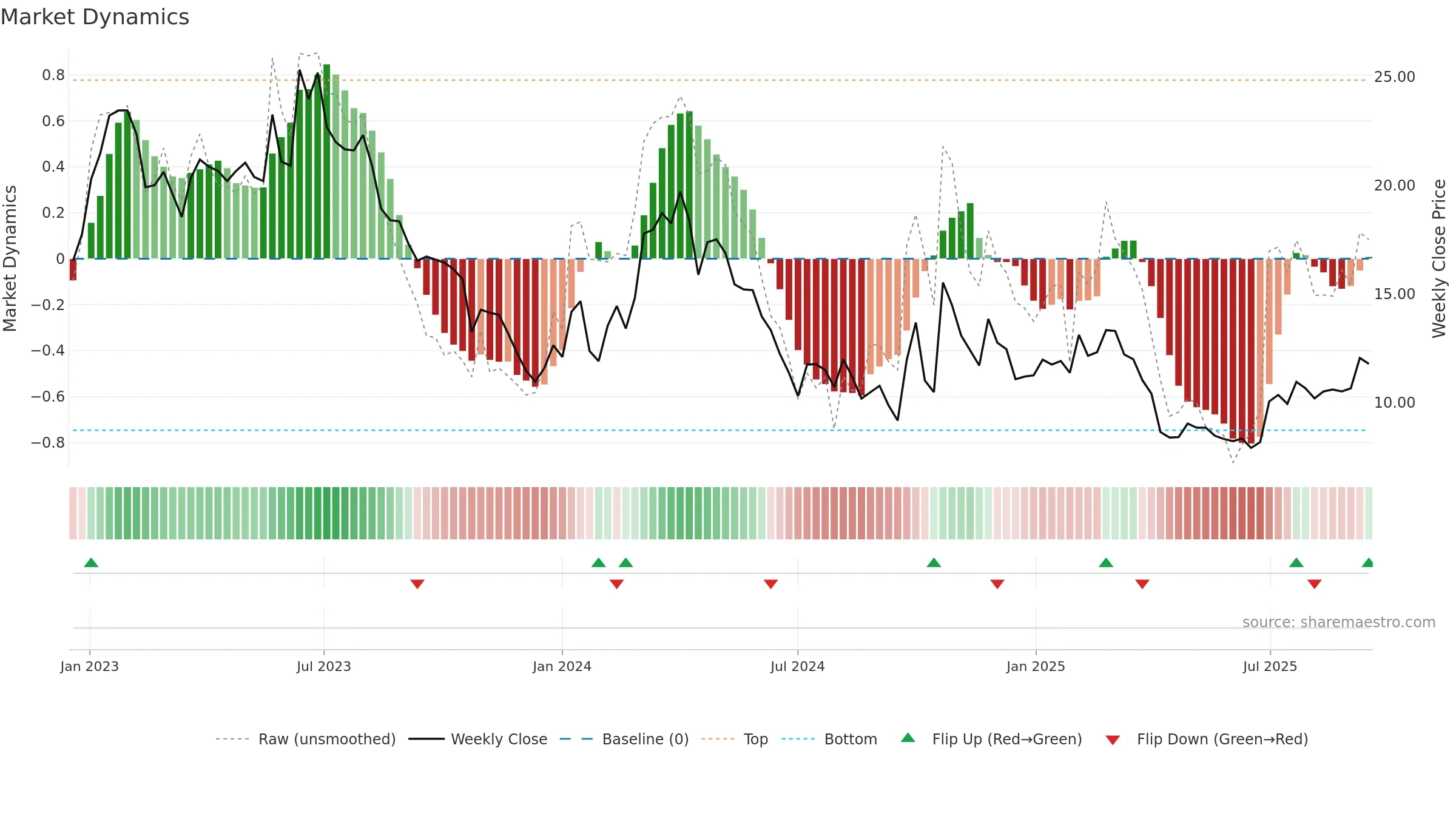The image size is (1456, 819).
Task: Click the Jan 2023 x-axis label
Action: click(x=90, y=666)
